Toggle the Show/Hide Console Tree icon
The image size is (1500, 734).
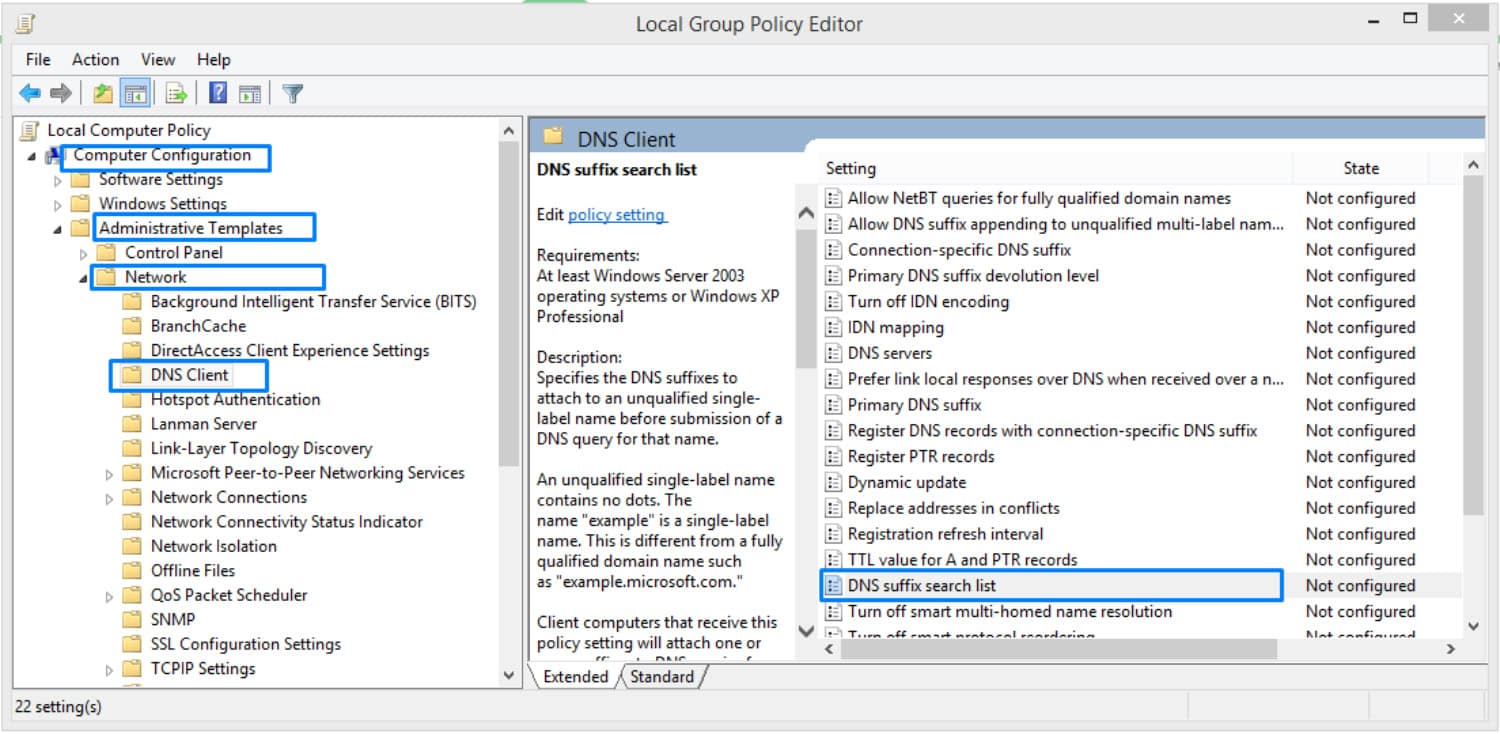pos(134,92)
